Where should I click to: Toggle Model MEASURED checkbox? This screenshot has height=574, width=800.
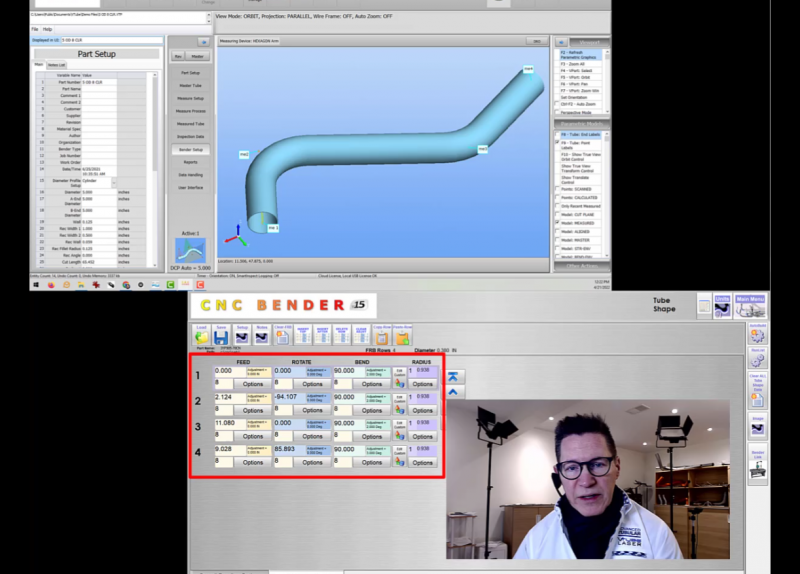point(558,223)
